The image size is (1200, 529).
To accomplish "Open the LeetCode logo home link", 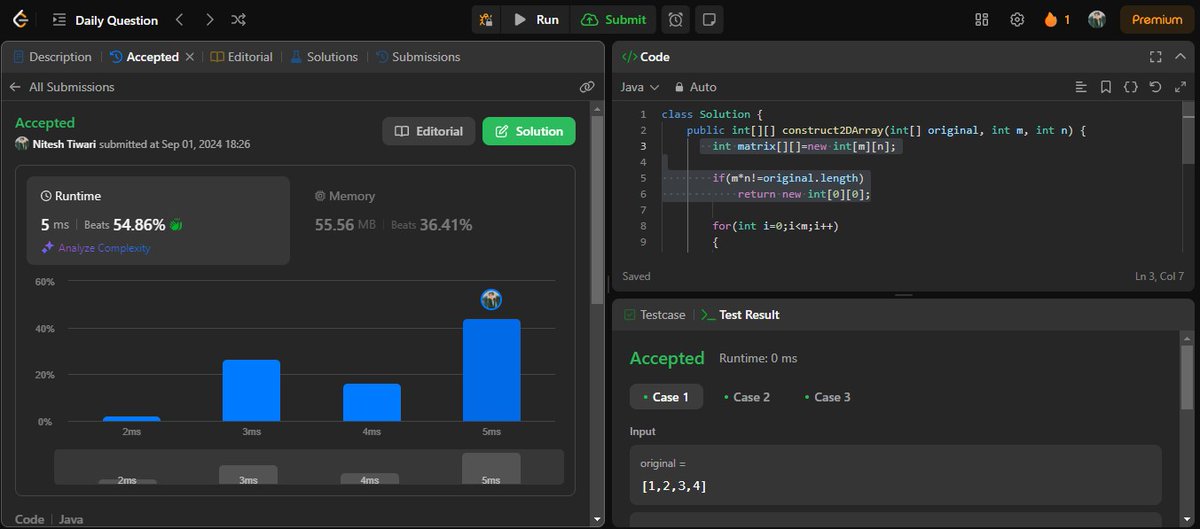I will point(20,19).
